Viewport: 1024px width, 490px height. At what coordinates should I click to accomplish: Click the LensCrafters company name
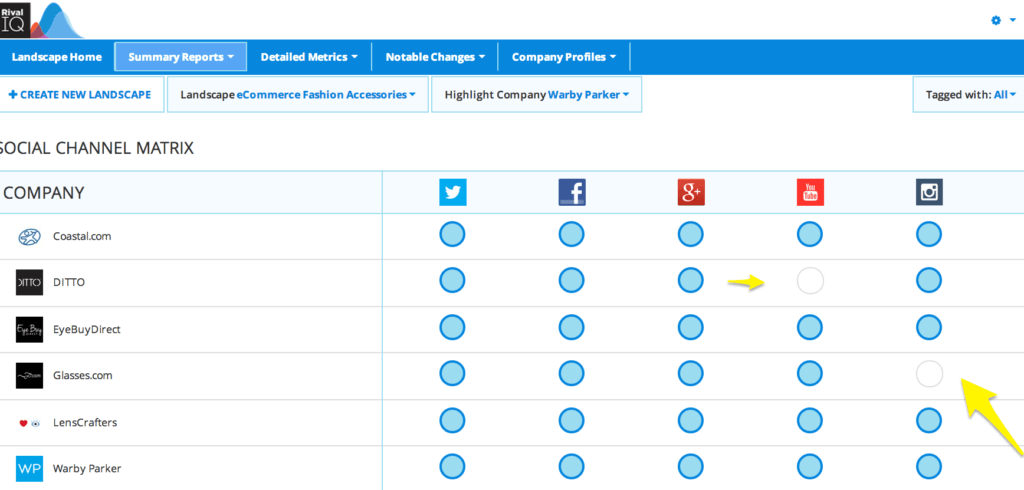(x=85, y=423)
